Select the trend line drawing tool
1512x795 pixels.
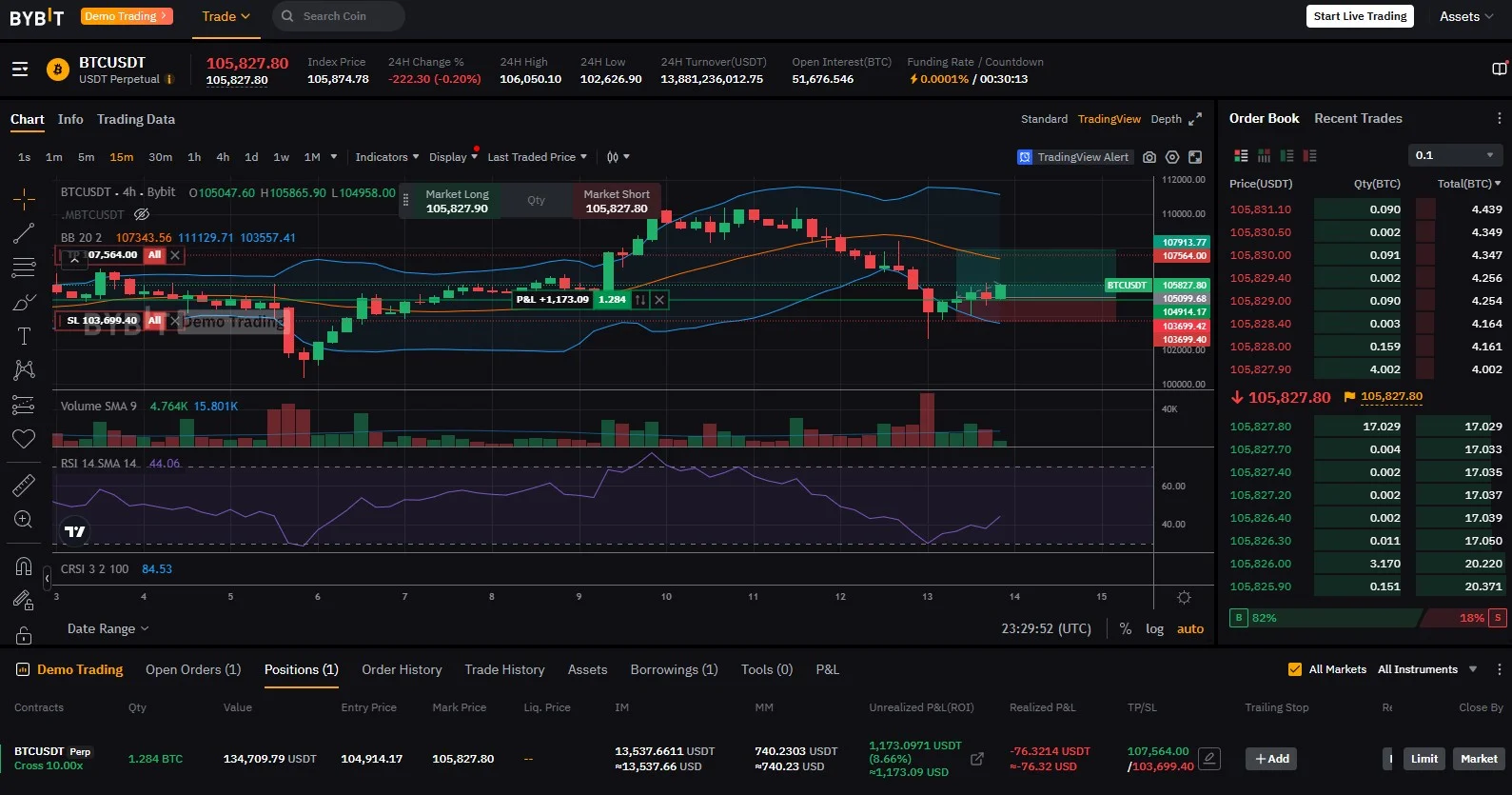pyautogui.click(x=24, y=233)
